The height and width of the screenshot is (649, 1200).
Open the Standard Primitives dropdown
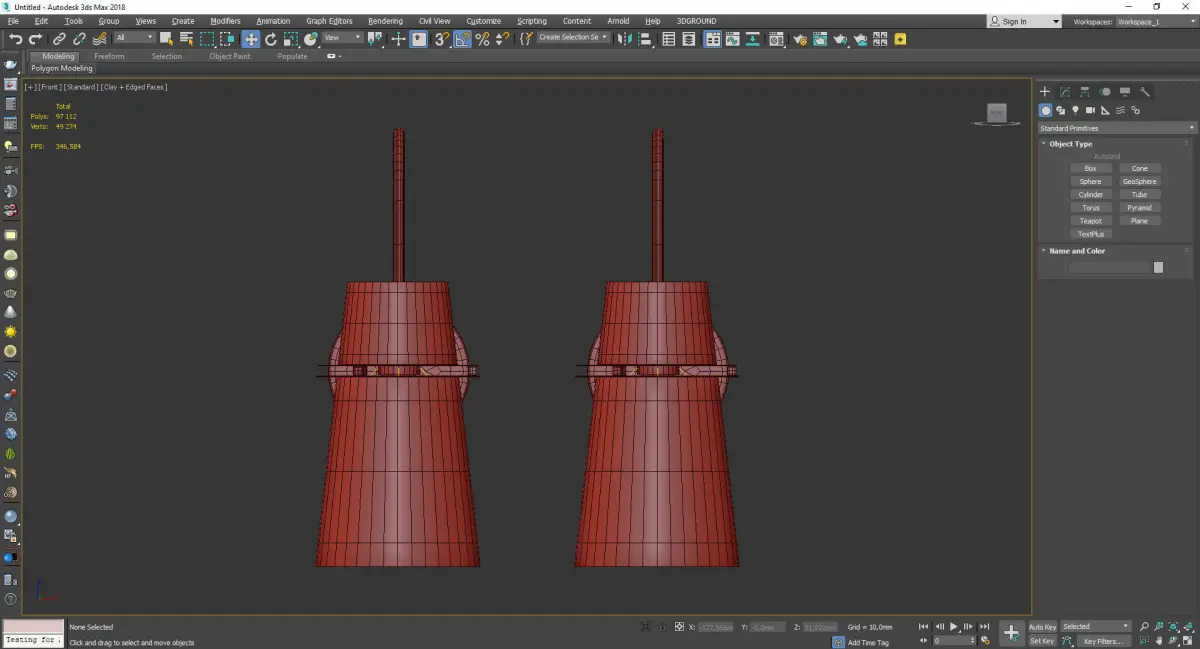pos(1117,128)
